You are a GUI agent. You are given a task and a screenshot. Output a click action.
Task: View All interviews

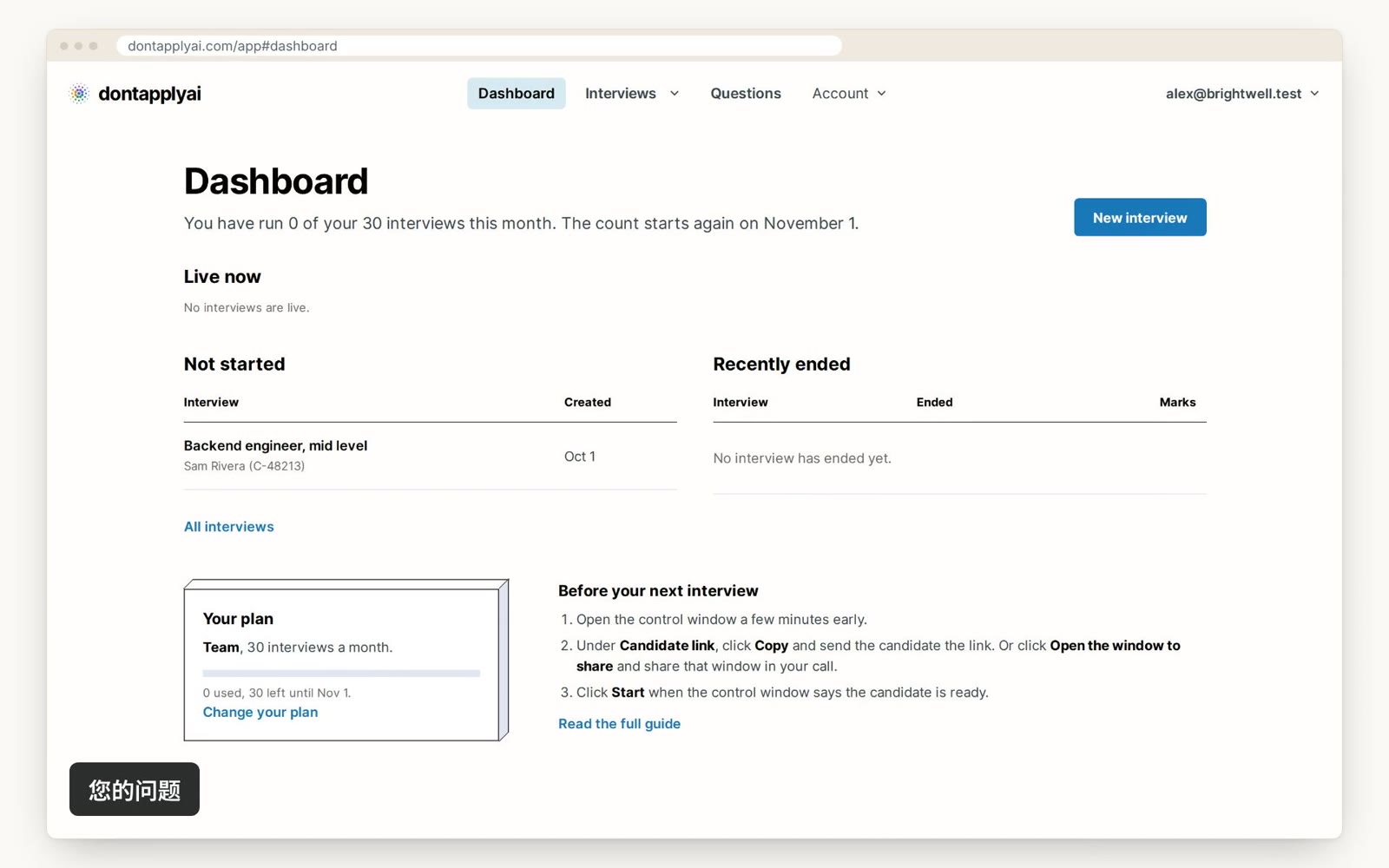click(x=228, y=527)
